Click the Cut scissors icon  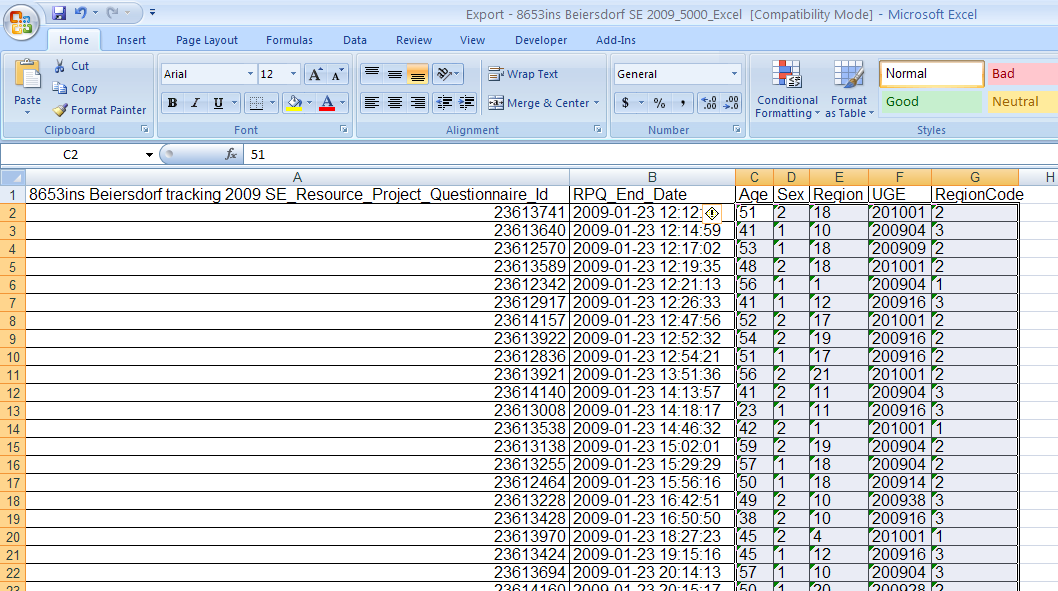[60, 66]
